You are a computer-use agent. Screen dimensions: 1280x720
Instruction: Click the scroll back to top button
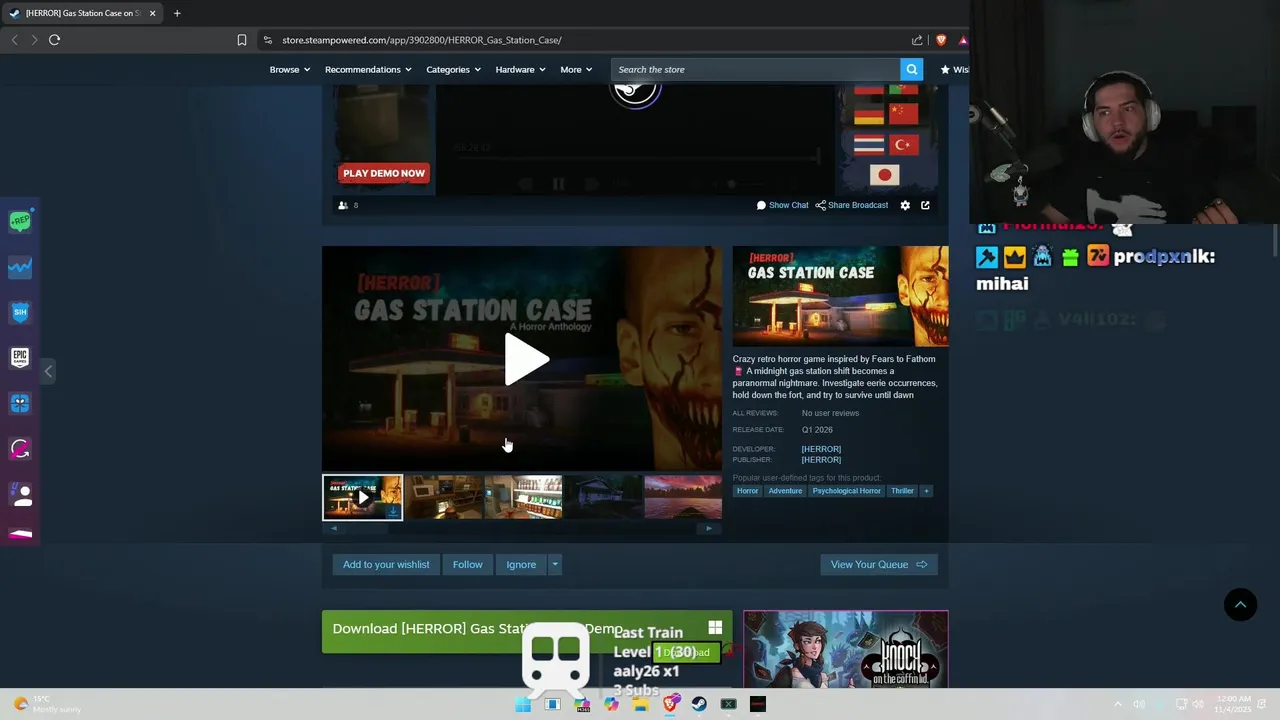coord(1240,604)
